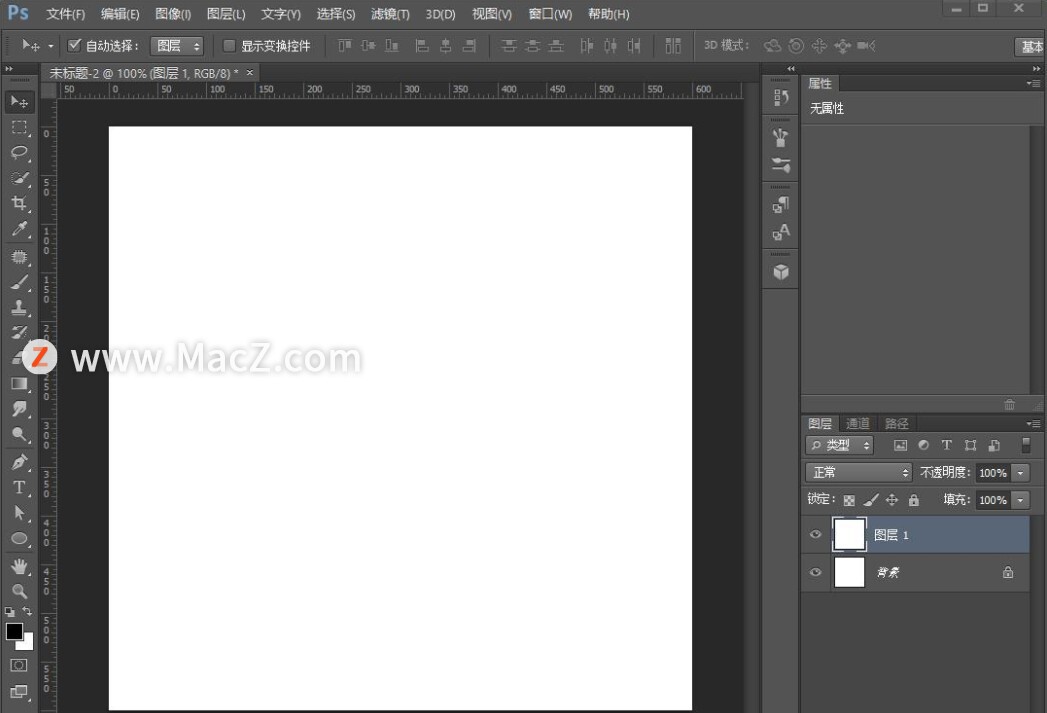Select the Lasso tool
Screen dimensions: 1047x713
(x=19, y=152)
